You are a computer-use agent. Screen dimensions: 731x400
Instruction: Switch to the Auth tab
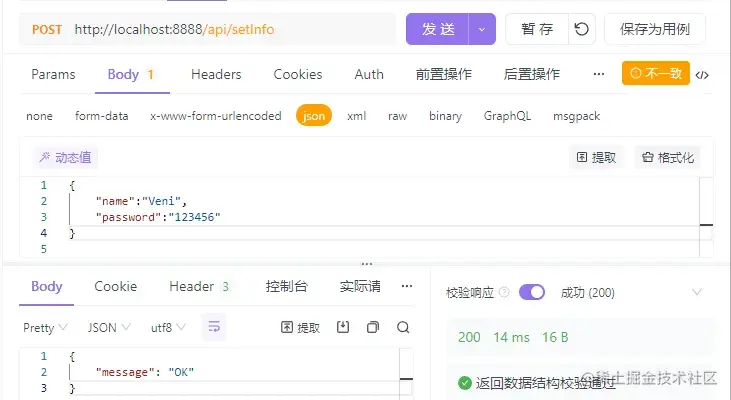tap(369, 75)
